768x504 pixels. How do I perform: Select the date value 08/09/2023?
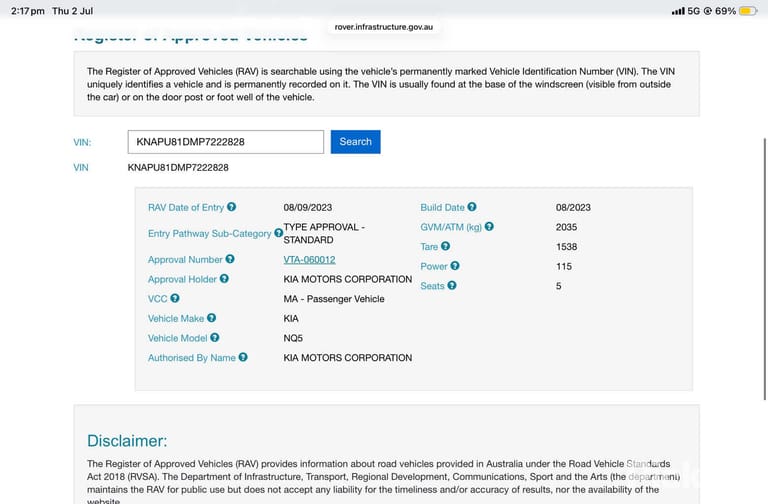pyautogui.click(x=308, y=207)
